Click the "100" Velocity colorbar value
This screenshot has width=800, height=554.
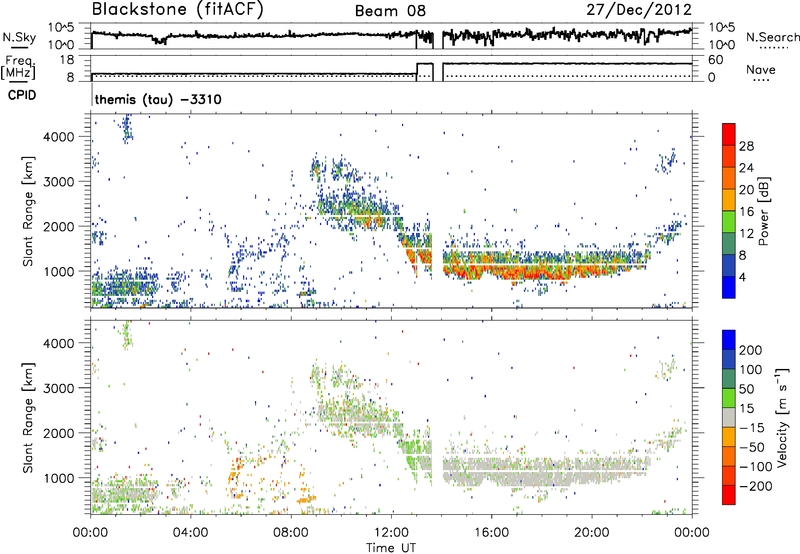(751, 369)
